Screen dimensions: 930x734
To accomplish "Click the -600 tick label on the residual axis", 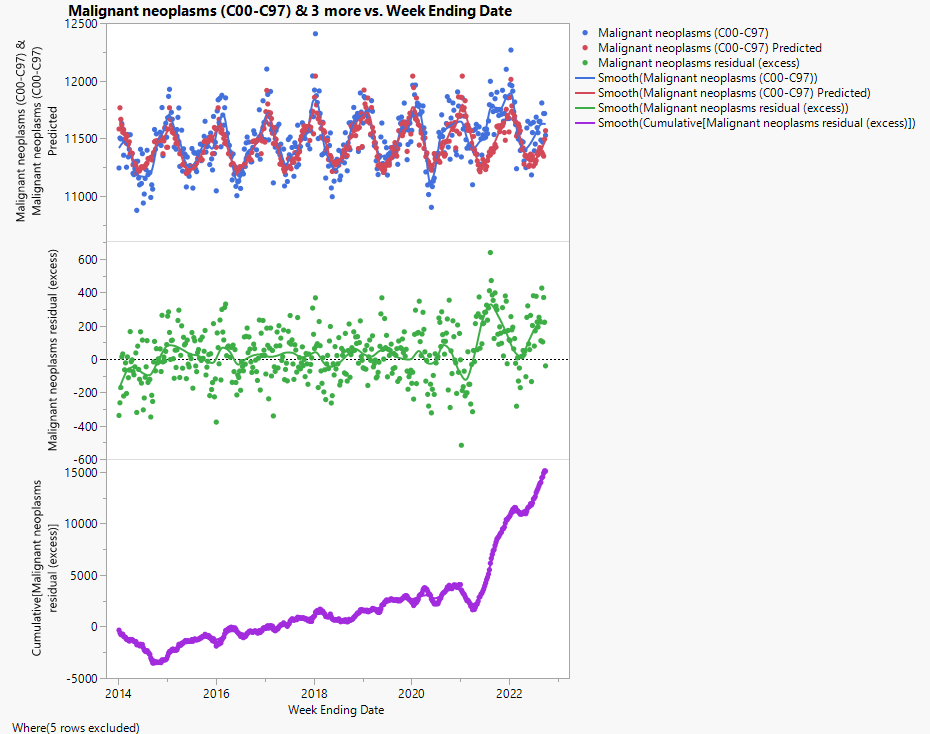I will tap(85, 459).
